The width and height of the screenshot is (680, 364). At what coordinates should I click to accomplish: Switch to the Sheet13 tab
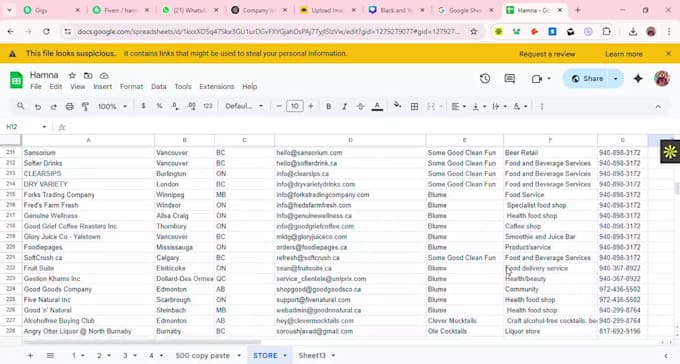coord(312,355)
